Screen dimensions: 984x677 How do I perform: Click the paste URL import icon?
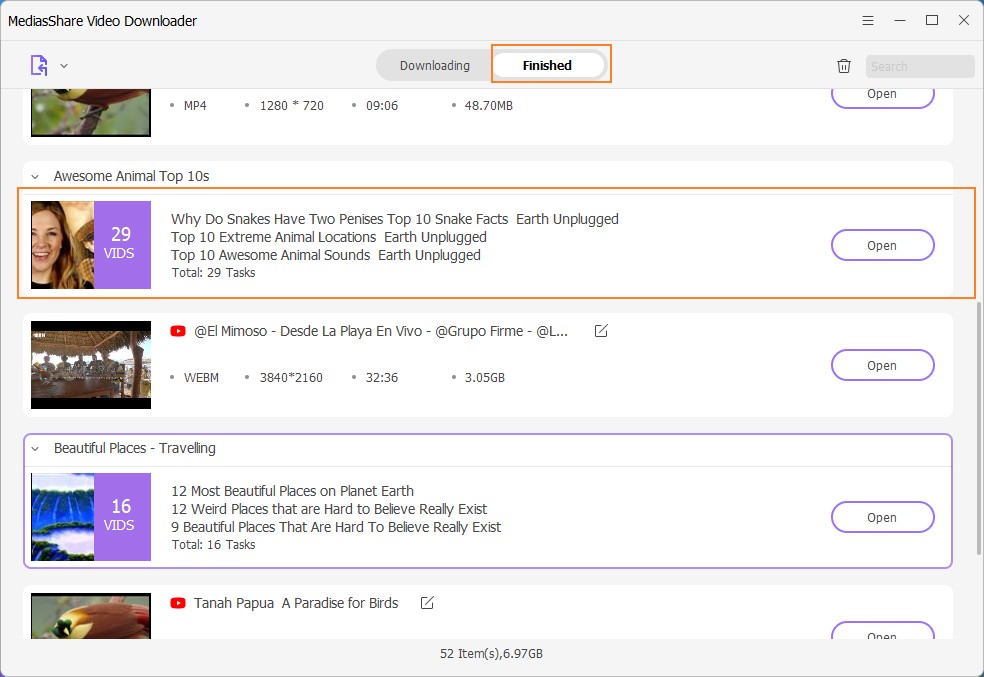pyautogui.click(x=39, y=66)
